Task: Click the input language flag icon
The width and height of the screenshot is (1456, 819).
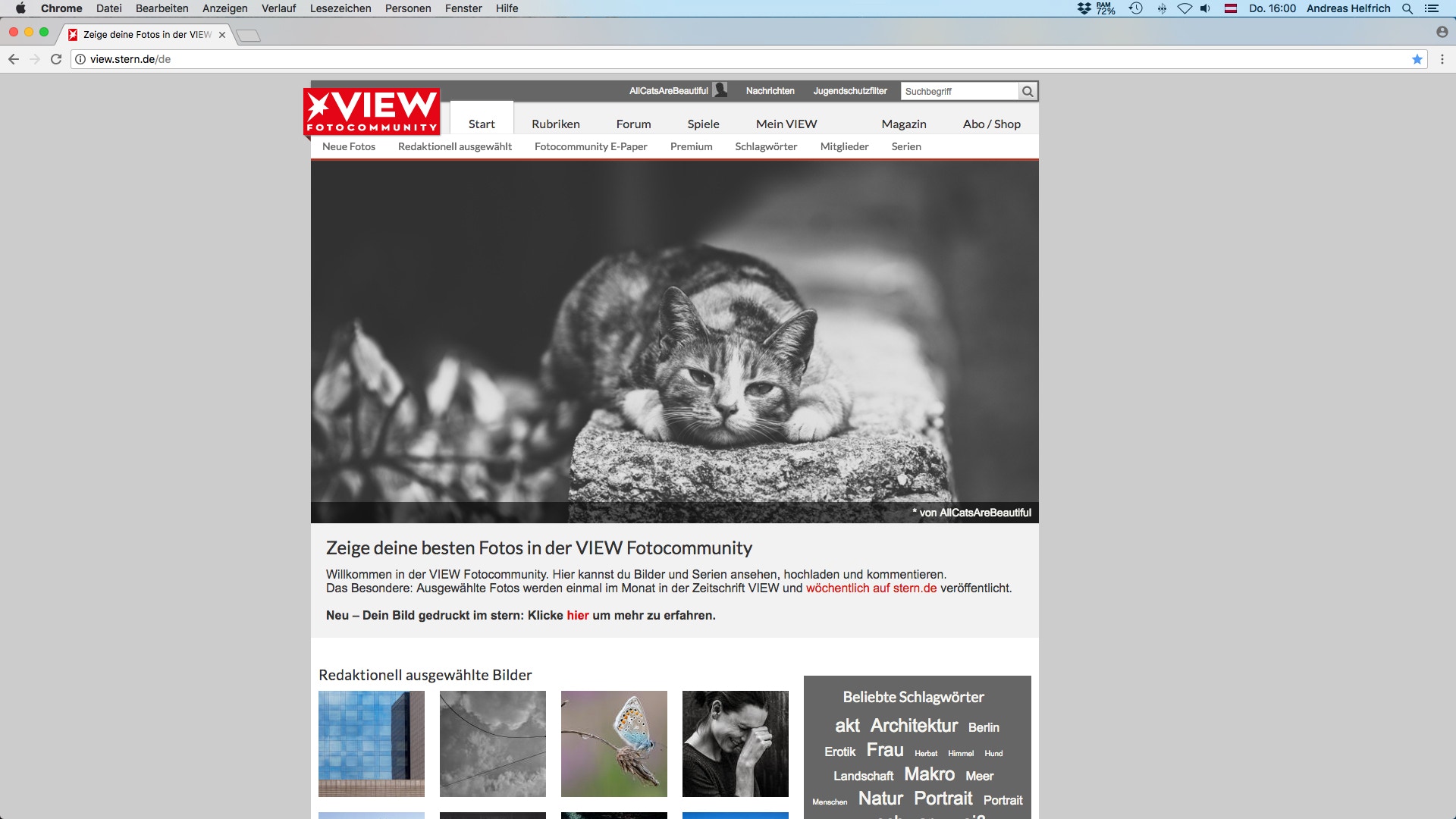Action: (x=1231, y=8)
